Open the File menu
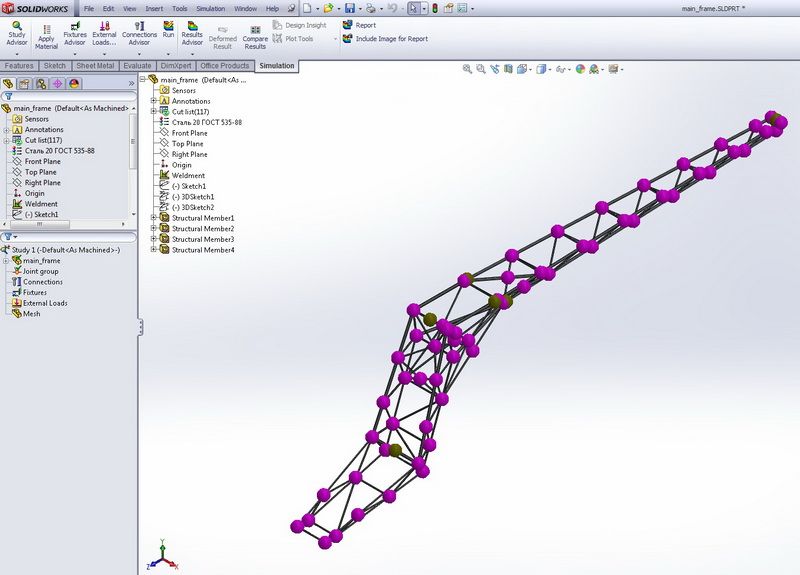This screenshot has width=800, height=575. (89, 9)
